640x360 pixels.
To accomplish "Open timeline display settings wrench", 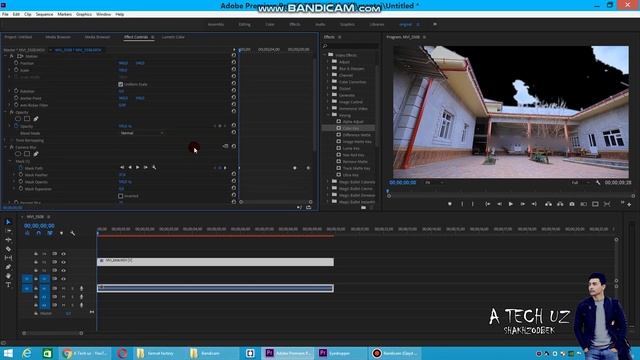I will coord(73,233).
